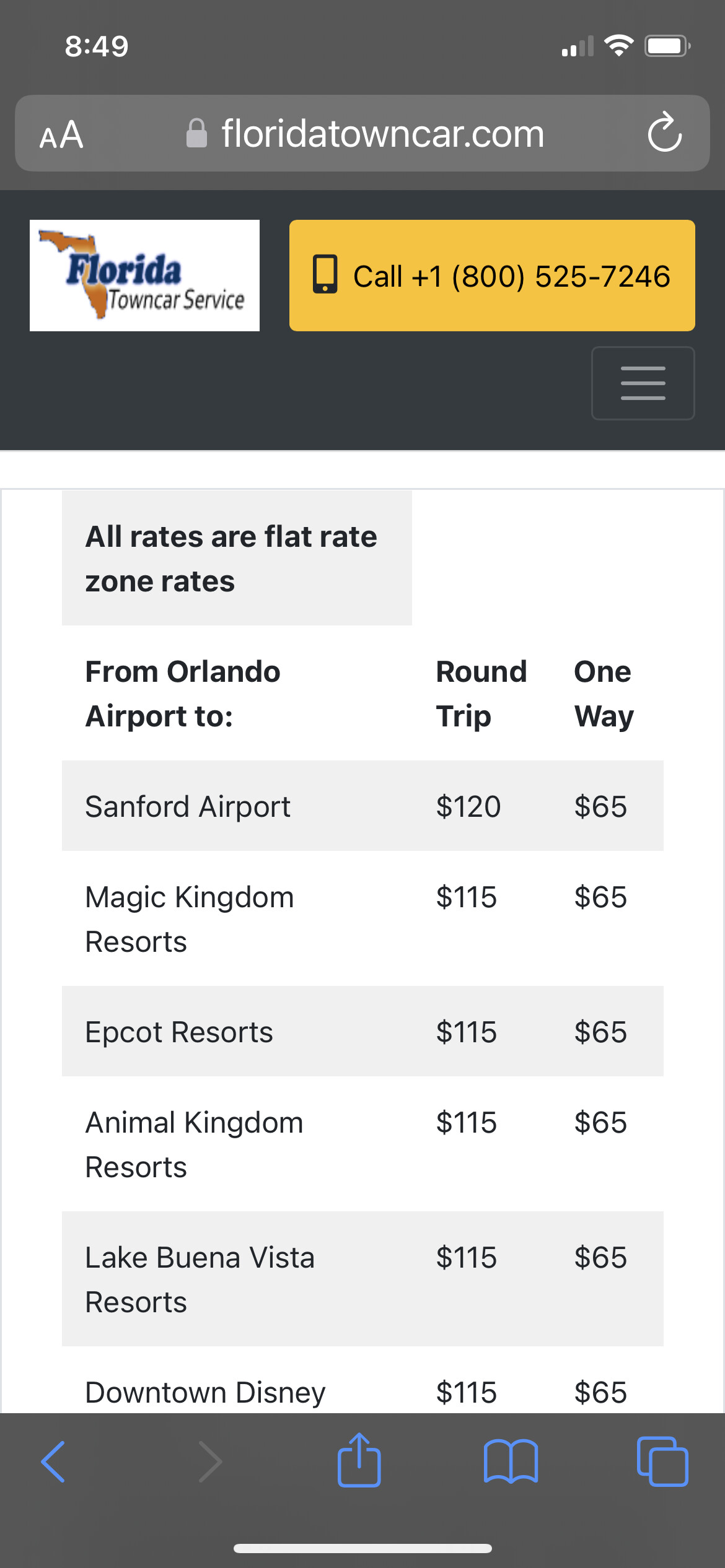Image resolution: width=725 pixels, height=1568 pixels.
Task: Tap the Florida Towncar Service logo
Action: [x=144, y=276]
